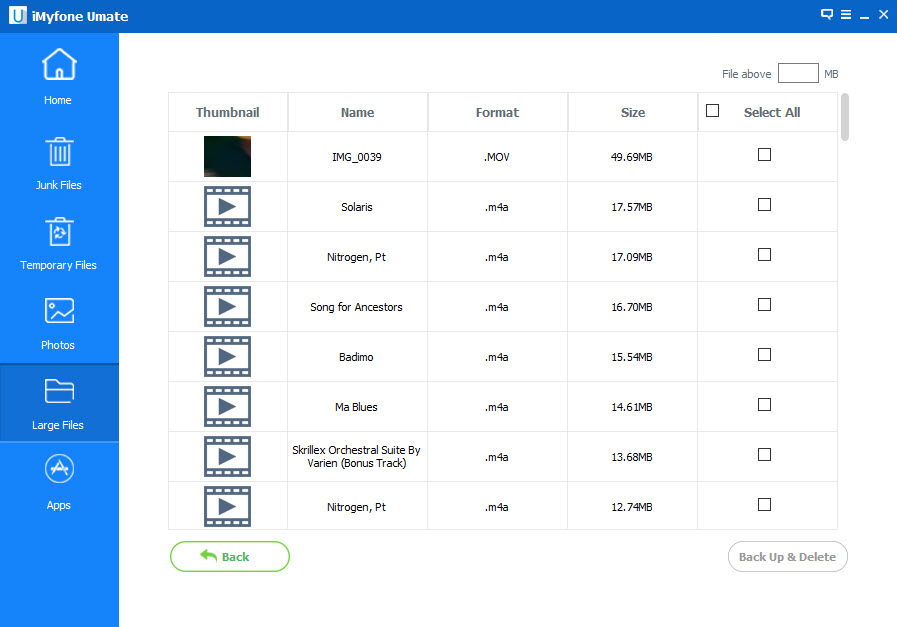Click the Size column header
897x627 pixels.
pos(632,113)
